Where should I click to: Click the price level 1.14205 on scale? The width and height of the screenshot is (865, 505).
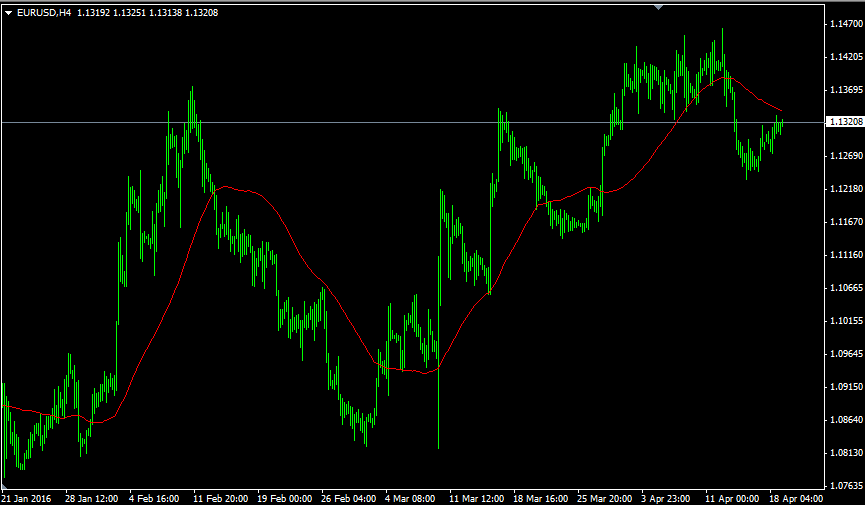pos(846,57)
